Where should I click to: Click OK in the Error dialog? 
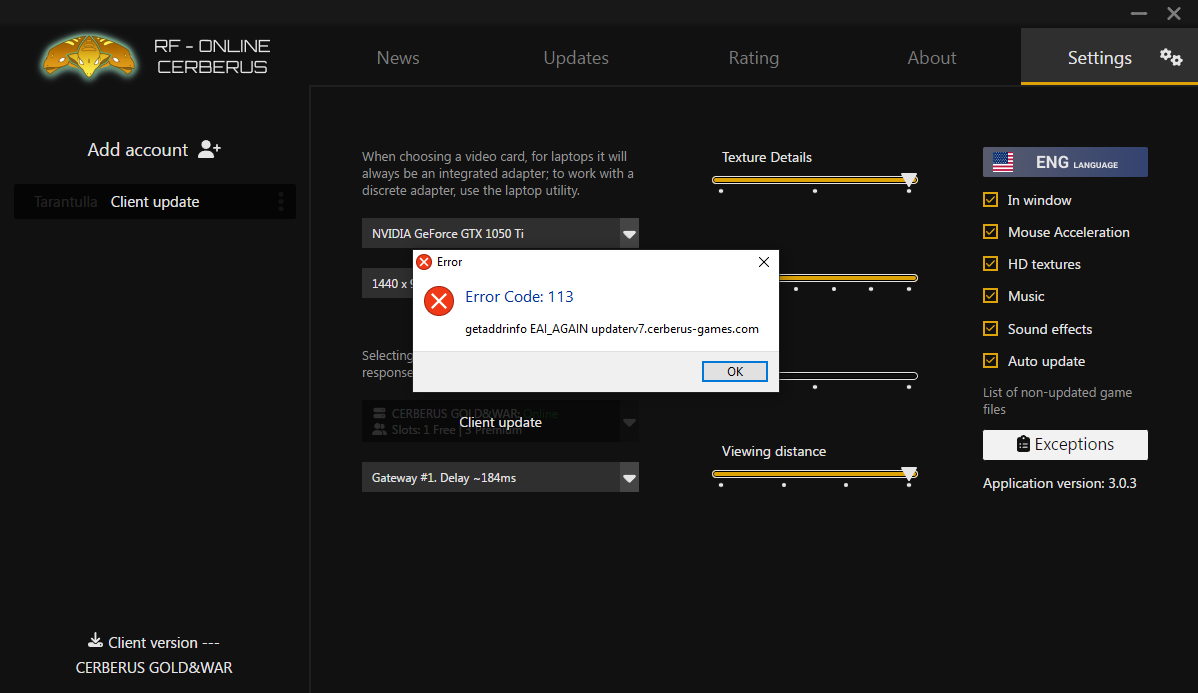tap(735, 371)
